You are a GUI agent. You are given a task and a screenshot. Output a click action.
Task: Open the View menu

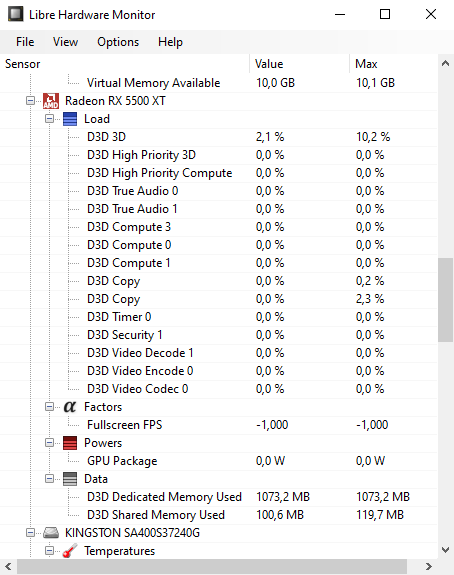(x=65, y=42)
